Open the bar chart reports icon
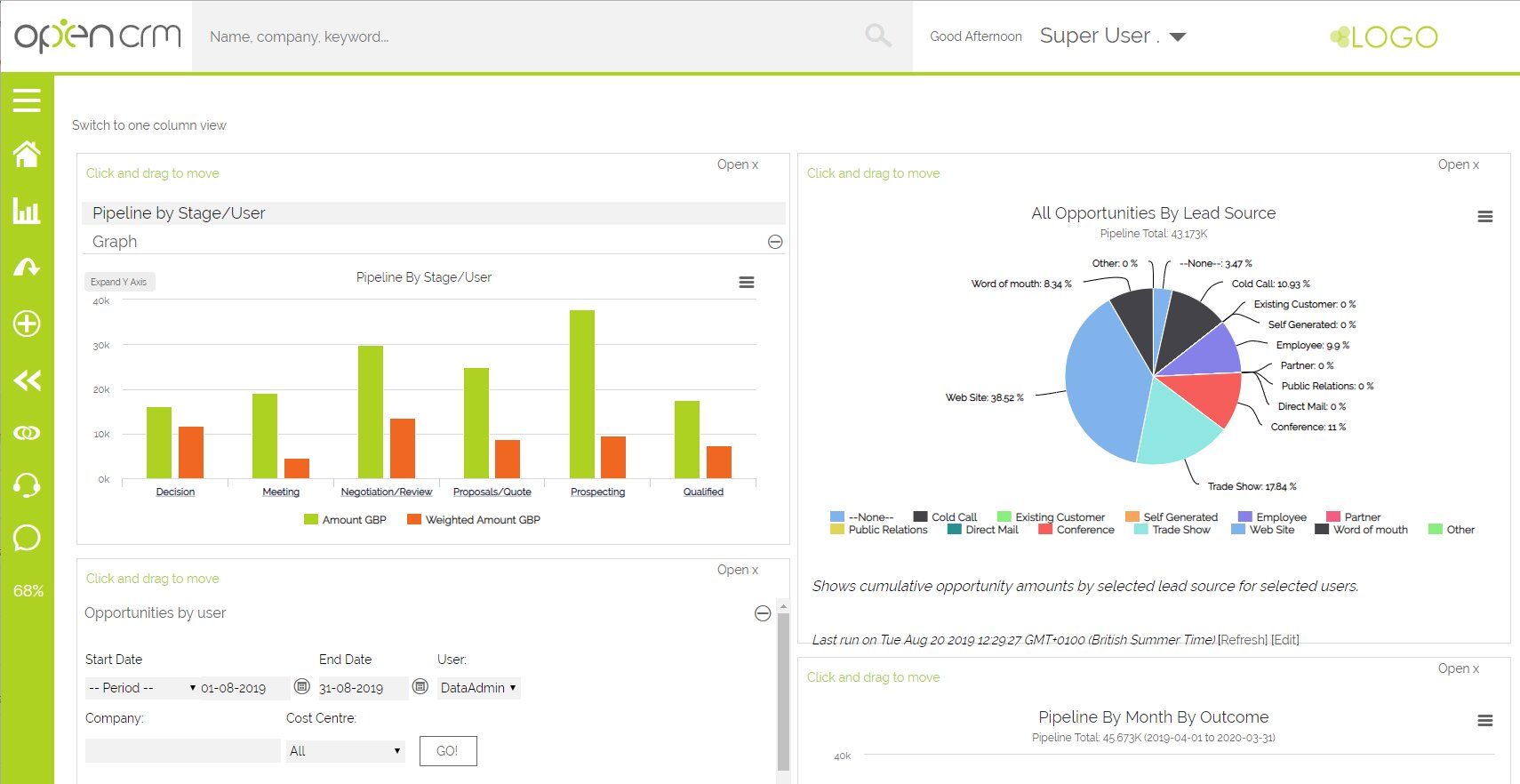Screen dimensions: 1520x784 coord(27,211)
